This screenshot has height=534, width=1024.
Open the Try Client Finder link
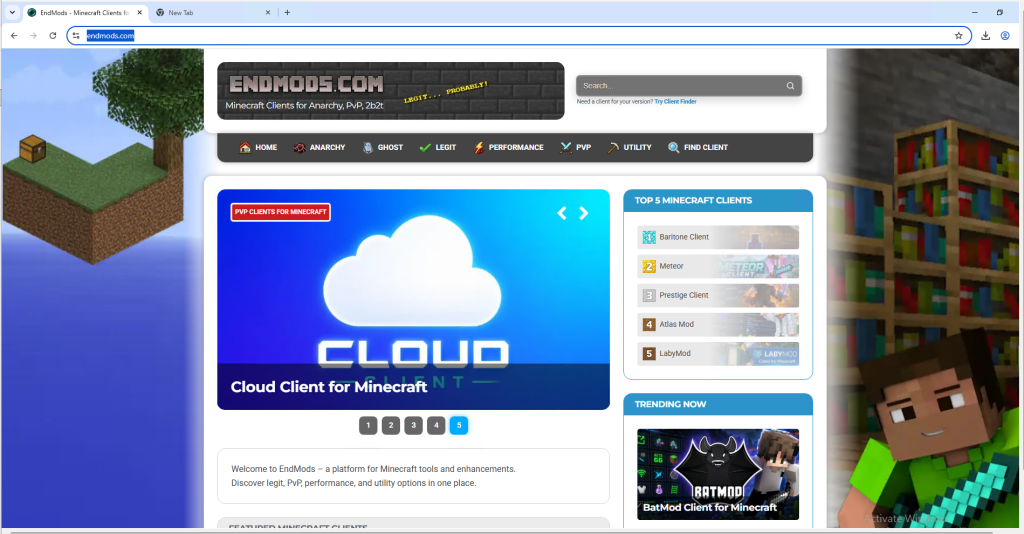click(x=675, y=102)
